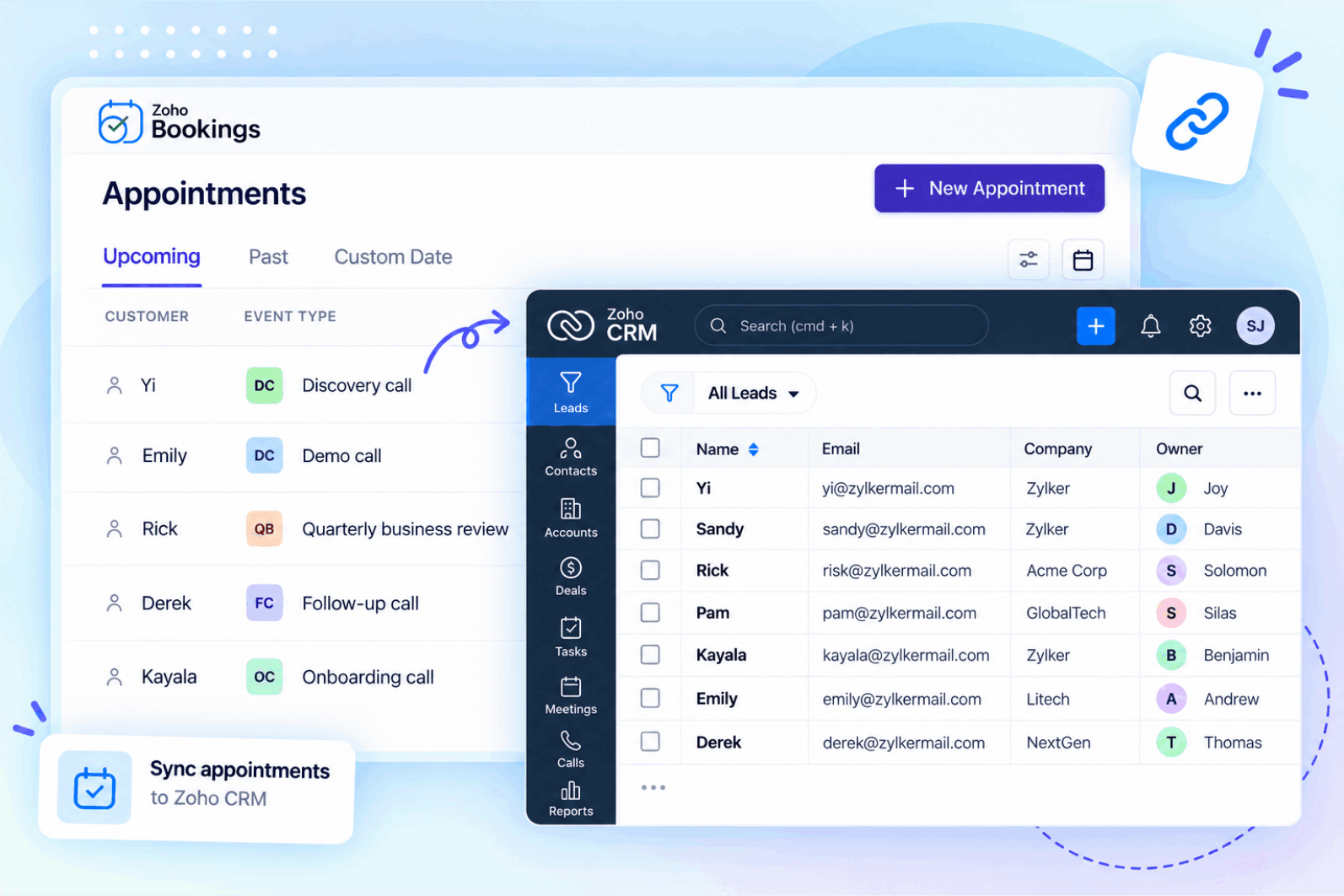Viewport: 1344px width, 896px height.
Task: Sort leads by the Name column arrows
Action: tap(754, 449)
